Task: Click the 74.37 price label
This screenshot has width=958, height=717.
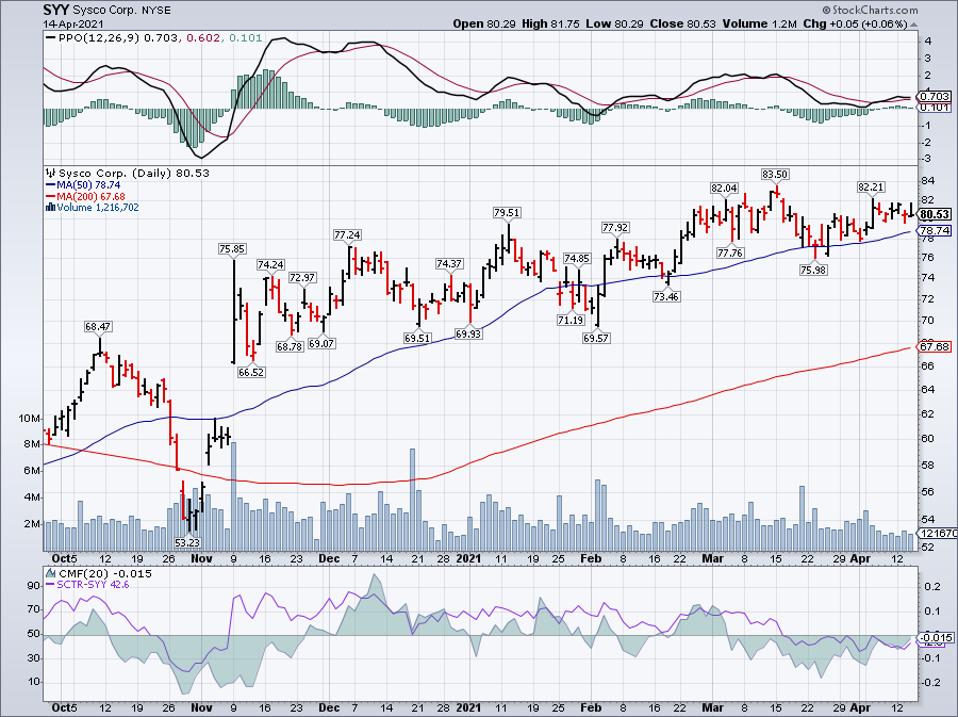Action: (449, 264)
